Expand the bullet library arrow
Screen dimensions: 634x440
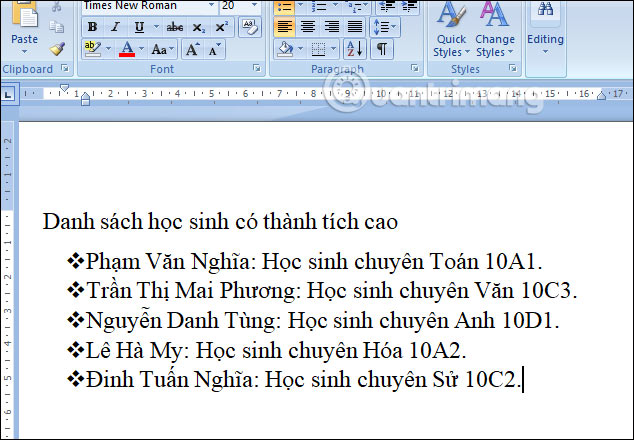300,5
